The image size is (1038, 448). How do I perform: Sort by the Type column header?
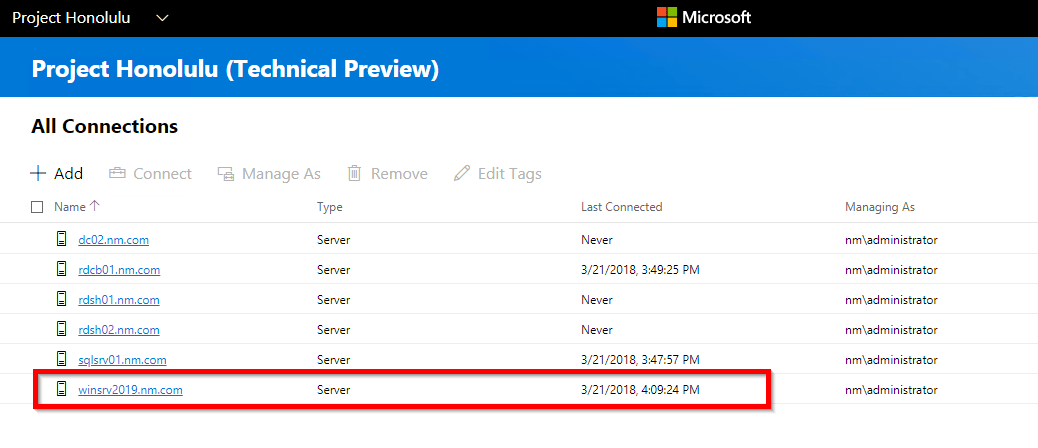(x=330, y=207)
